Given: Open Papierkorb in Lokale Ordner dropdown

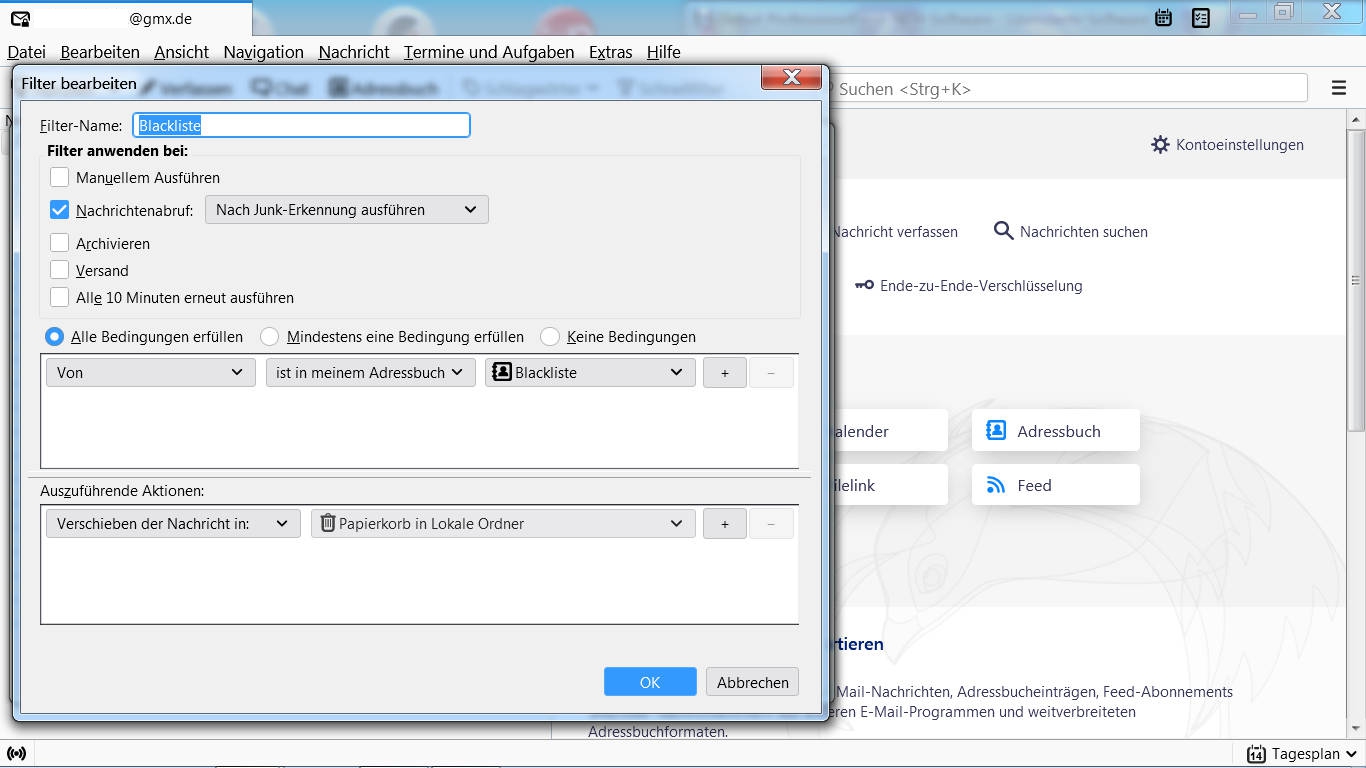Looking at the screenshot, I should pos(503,523).
